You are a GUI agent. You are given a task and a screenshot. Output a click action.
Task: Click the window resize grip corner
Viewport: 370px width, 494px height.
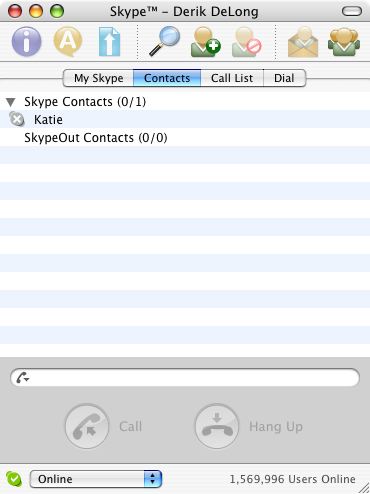364,488
